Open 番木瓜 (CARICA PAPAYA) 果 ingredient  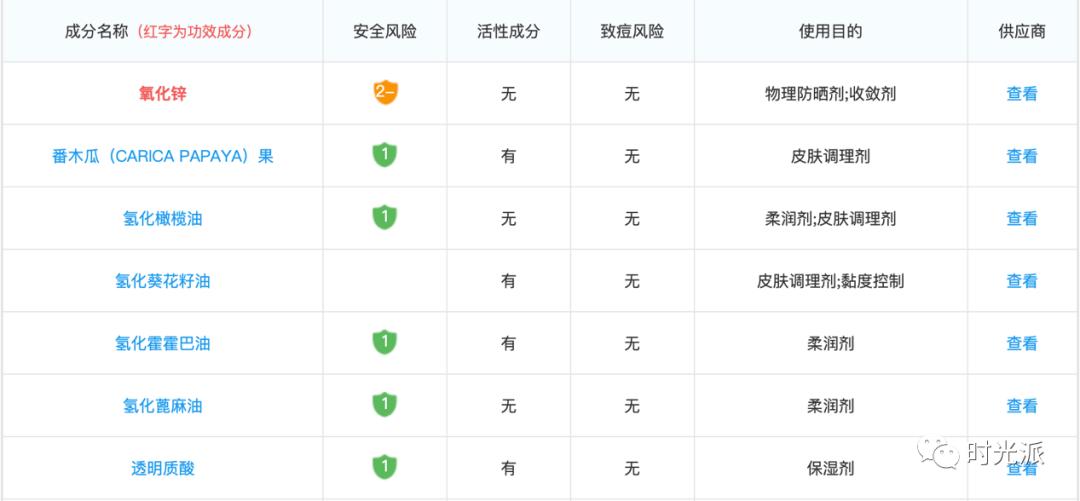pos(163,156)
